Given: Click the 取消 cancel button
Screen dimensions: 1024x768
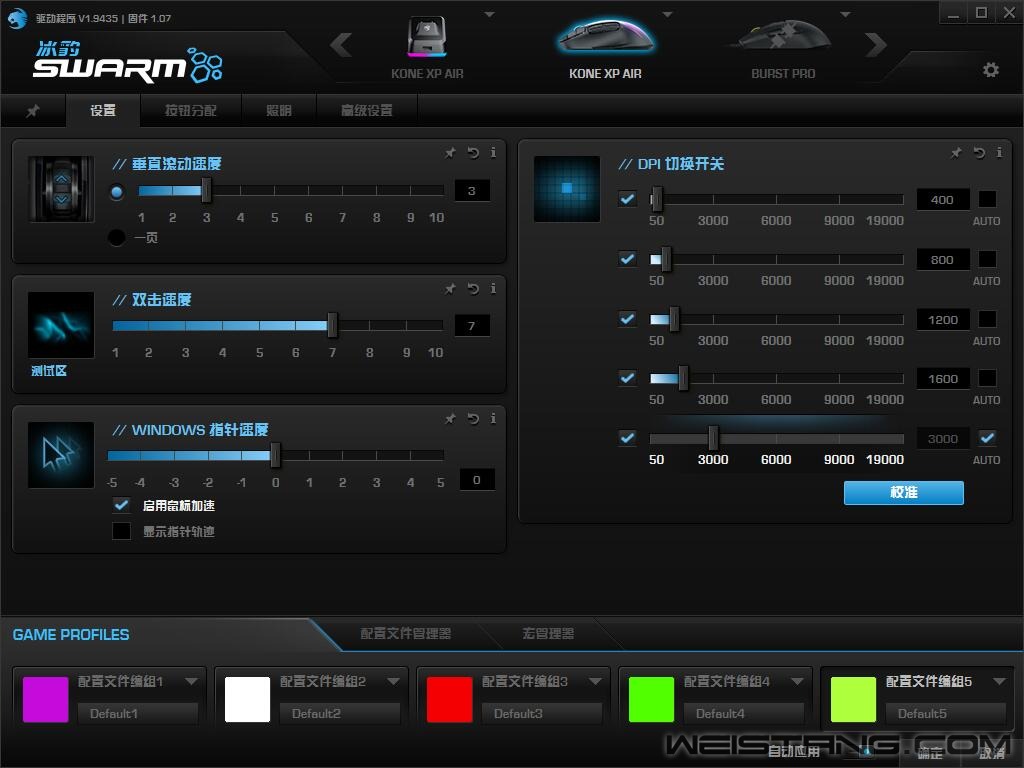Looking at the screenshot, I should pos(992,753).
